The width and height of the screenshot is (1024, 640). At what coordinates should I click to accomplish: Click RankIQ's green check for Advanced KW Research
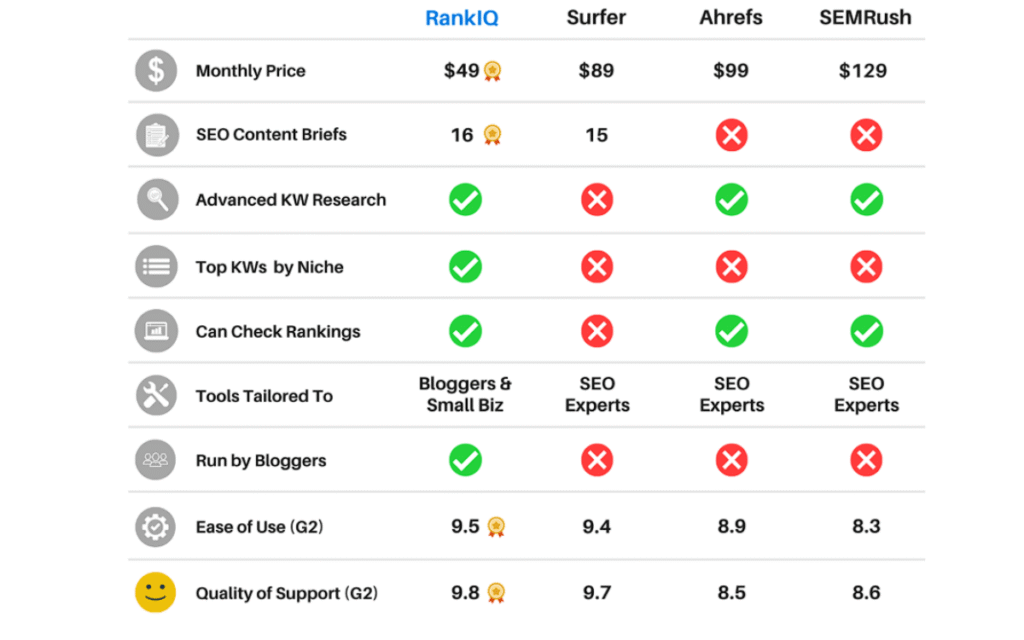click(x=466, y=199)
